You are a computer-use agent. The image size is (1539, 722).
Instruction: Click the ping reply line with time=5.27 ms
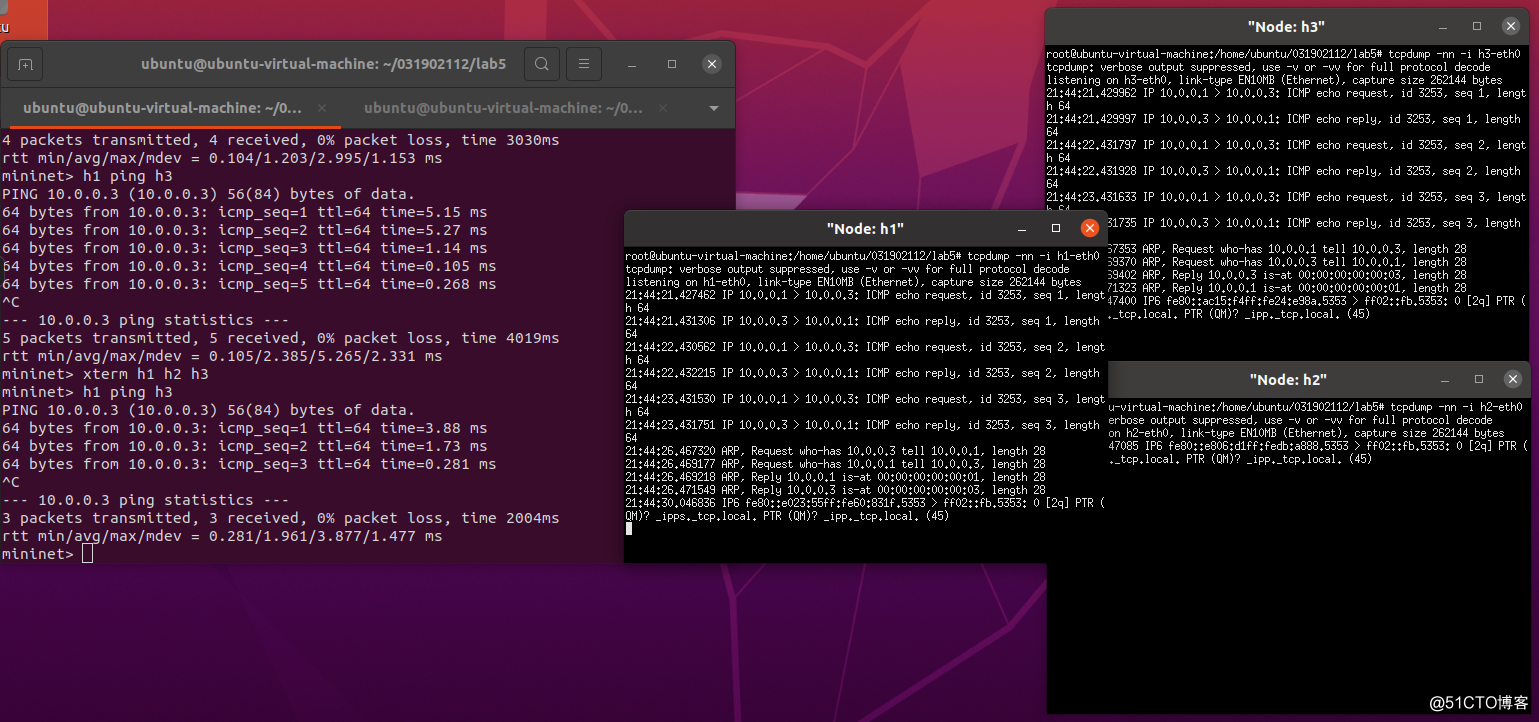coord(245,230)
